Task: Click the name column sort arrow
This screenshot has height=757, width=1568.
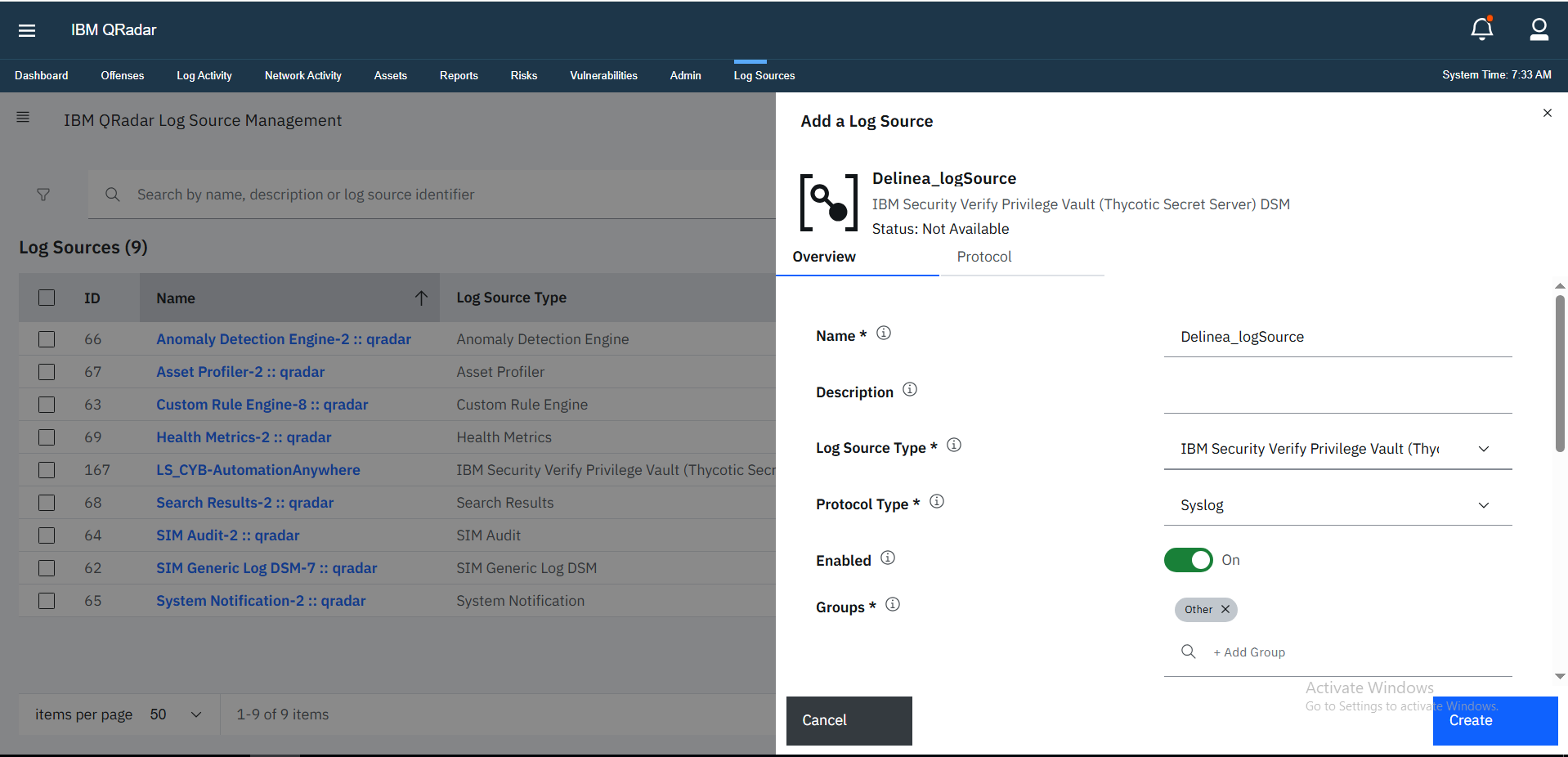Action: [x=421, y=298]
